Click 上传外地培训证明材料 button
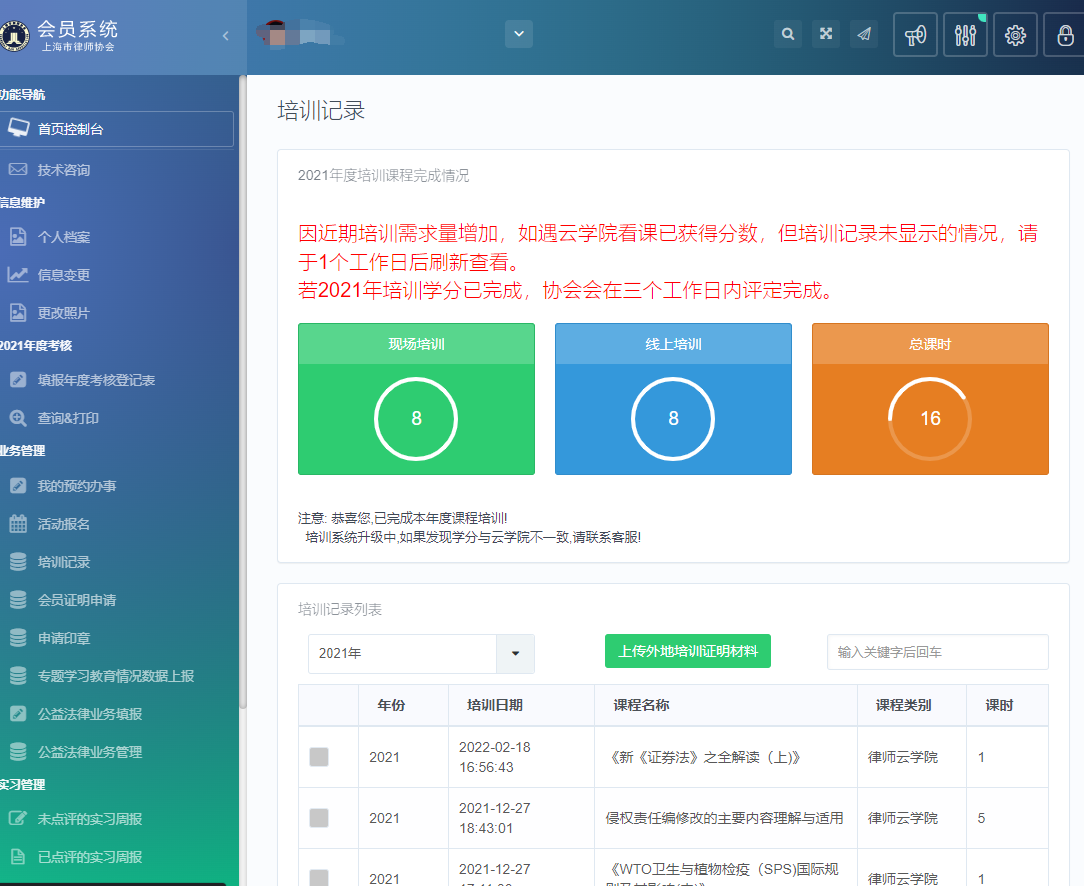This screenshot has width=1084, height=886. click(x=688, y=651)
